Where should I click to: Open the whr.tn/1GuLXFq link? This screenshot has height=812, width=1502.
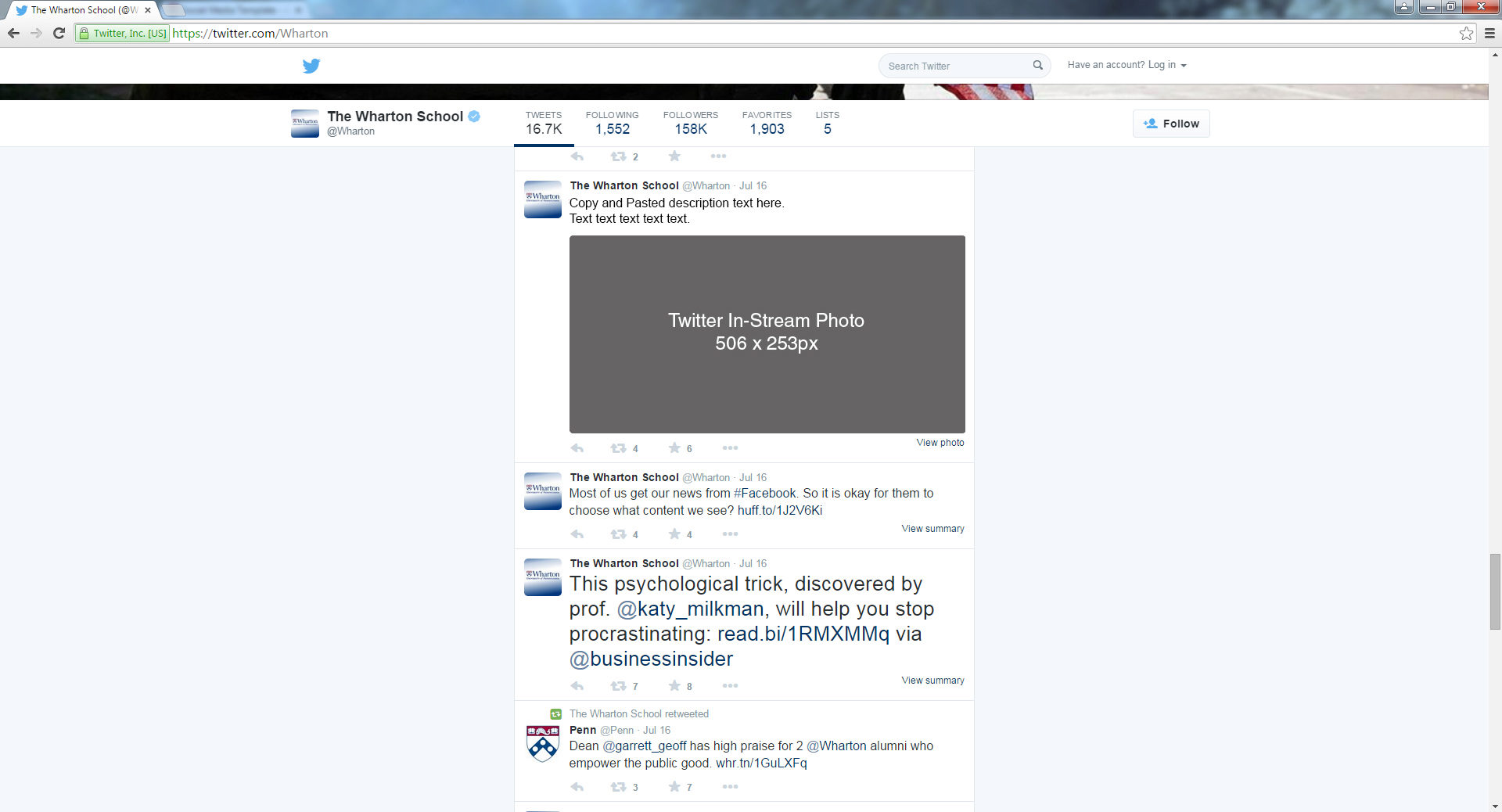(x=761, y=763)
